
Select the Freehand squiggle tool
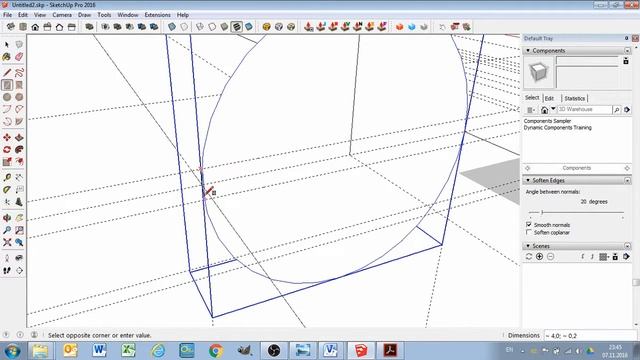19,73
